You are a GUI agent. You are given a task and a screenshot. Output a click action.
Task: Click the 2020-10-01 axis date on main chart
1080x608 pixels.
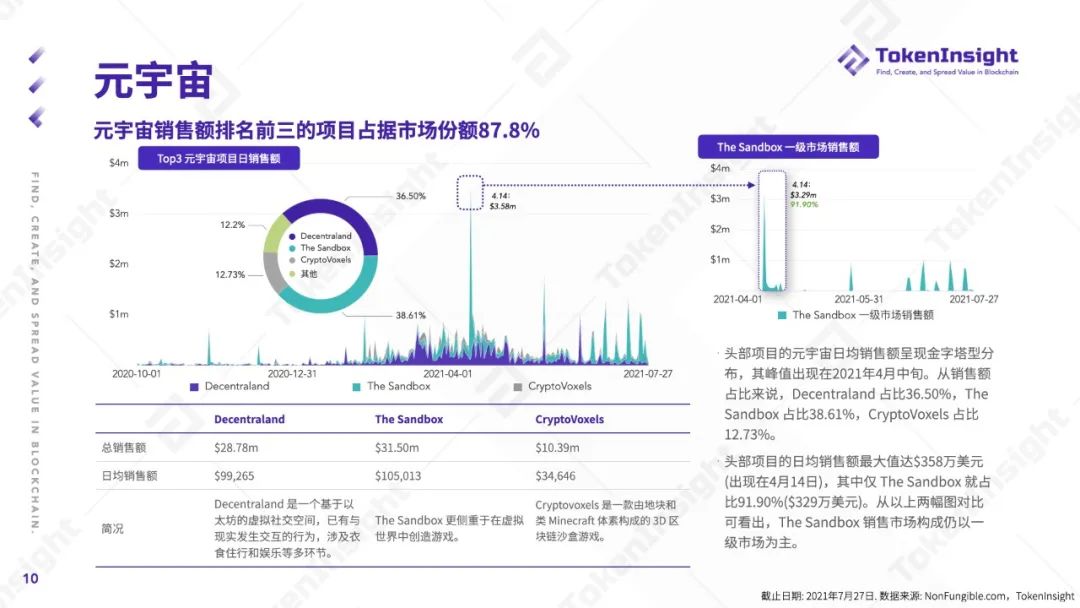click(x=136, y=373)
